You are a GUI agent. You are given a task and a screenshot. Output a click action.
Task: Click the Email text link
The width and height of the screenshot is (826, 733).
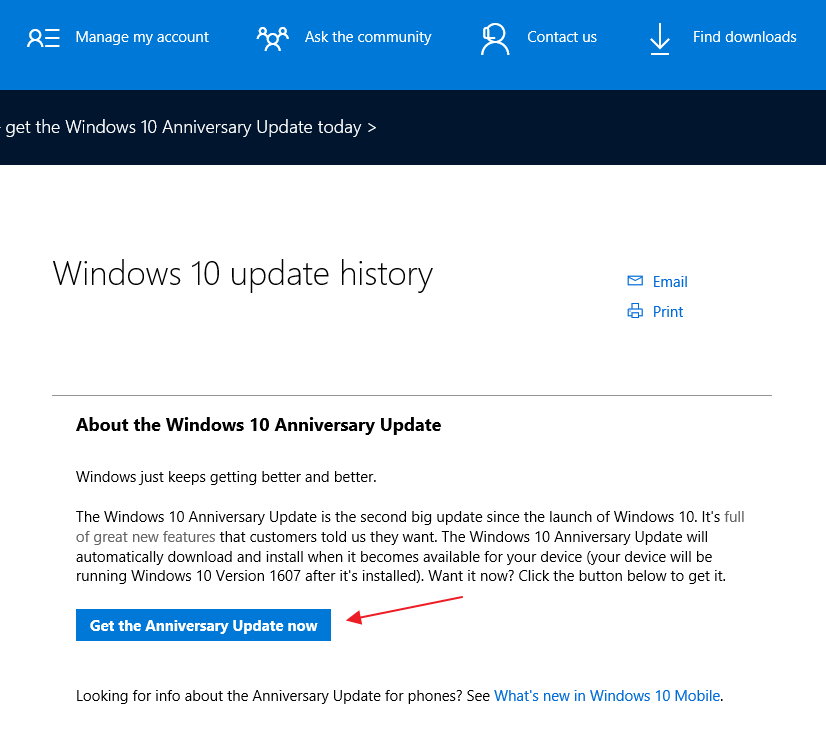[670, 282]
